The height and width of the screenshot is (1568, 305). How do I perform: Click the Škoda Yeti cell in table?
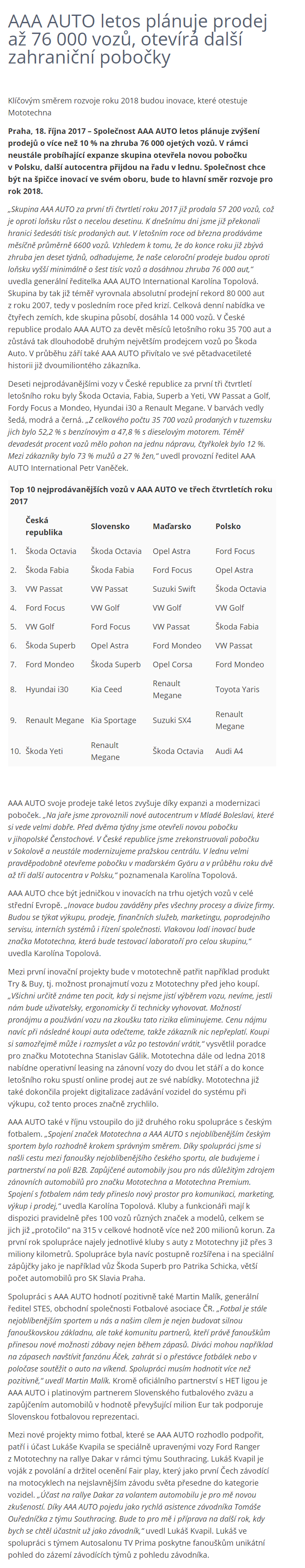(44, 751)
